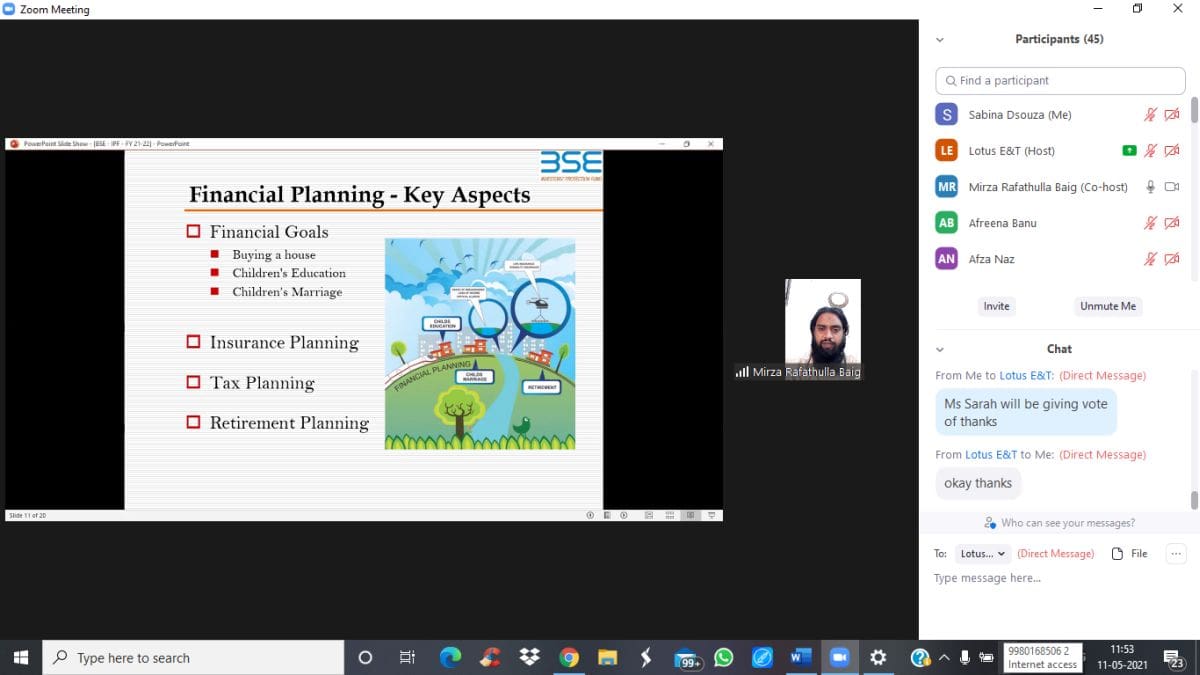Click Lotus E&T's crossed-out camera icon
This screenshot has height=675, width=1200.
[x=1172, y=151]
